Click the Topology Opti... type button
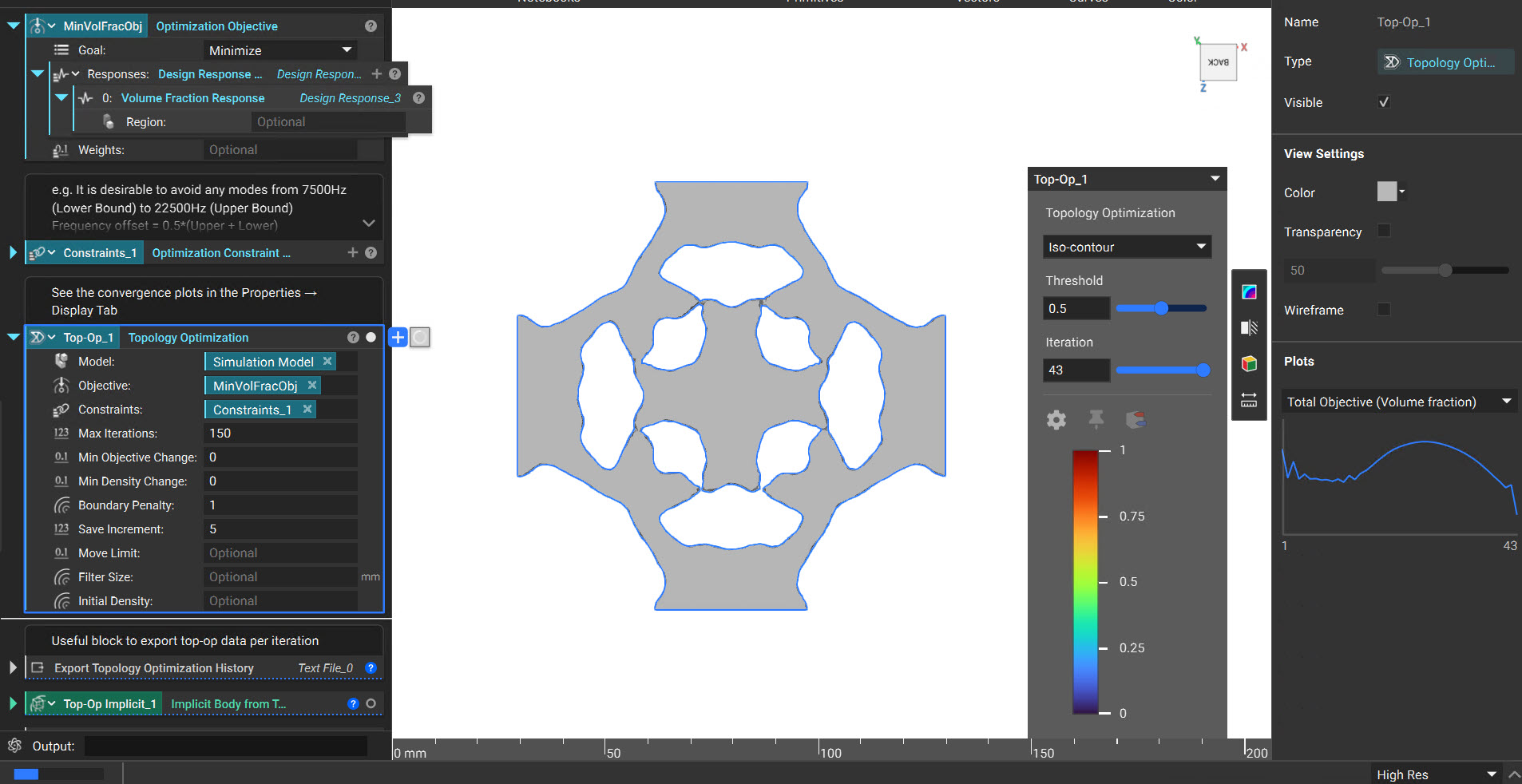The height and width of the screenshot is (784, 1522). [1445, 62]
